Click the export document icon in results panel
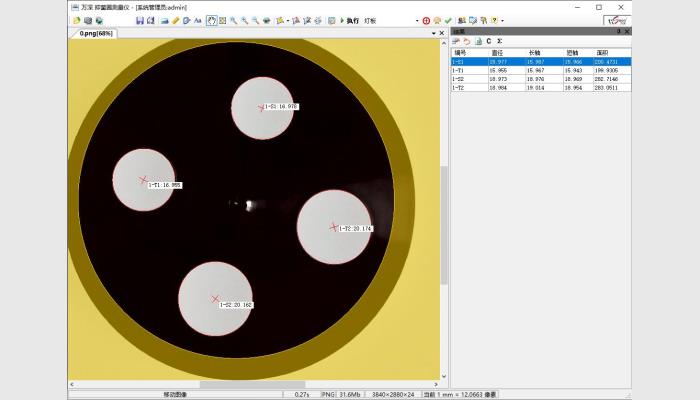This screenshot has height=400, width=700. pos(477,42)
